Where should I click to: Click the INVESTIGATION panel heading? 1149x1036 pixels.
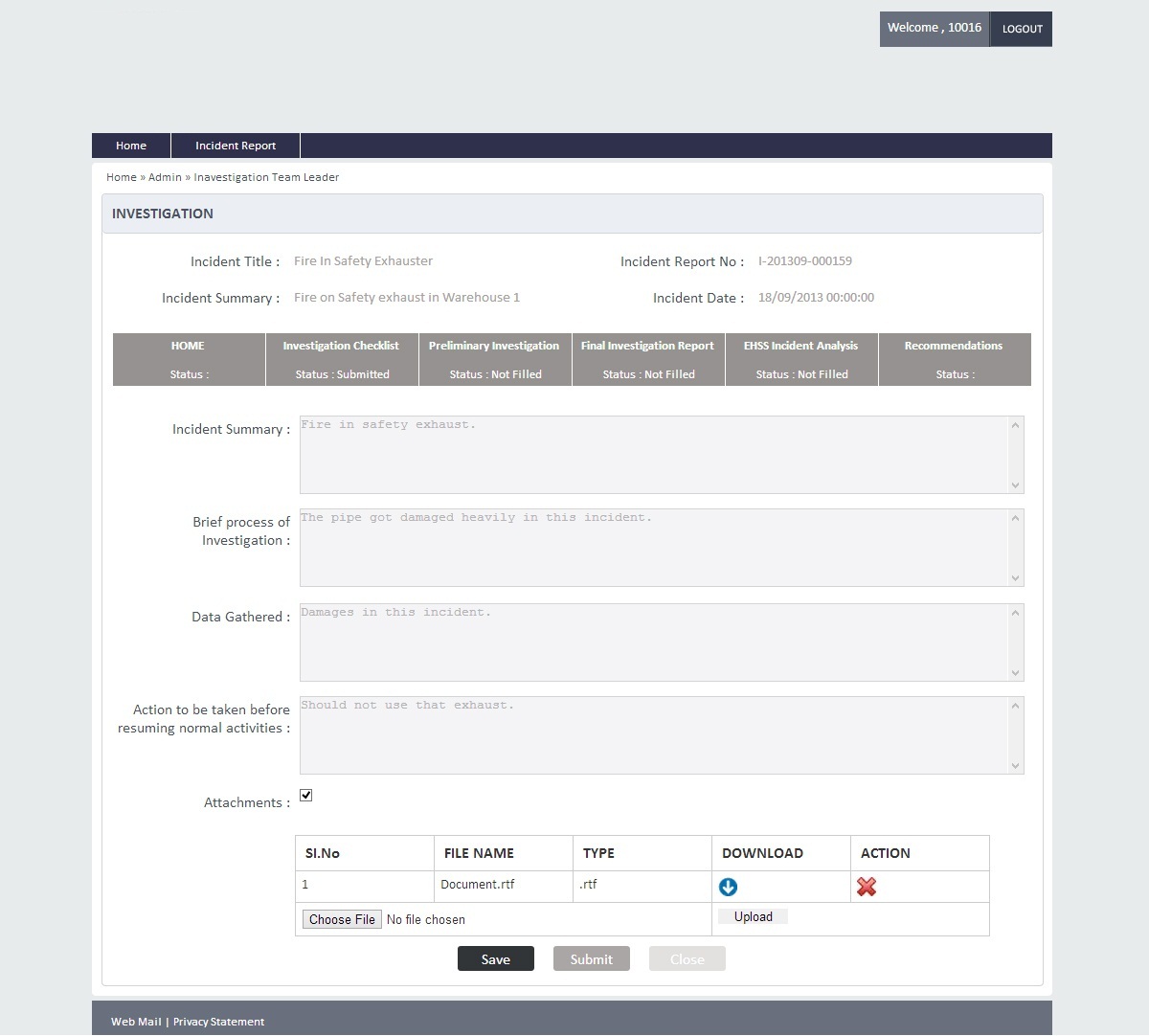[x=163, y=214]
